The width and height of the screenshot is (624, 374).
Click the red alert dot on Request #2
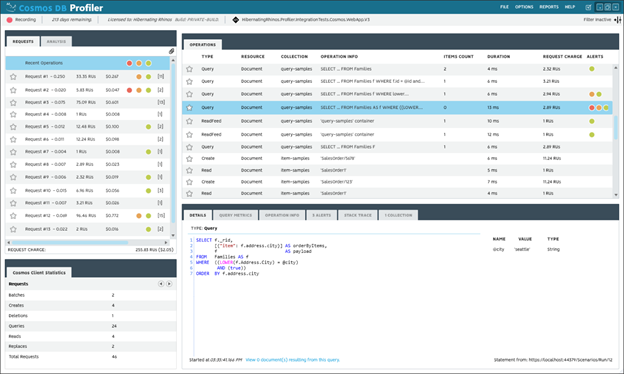point(129,90)
